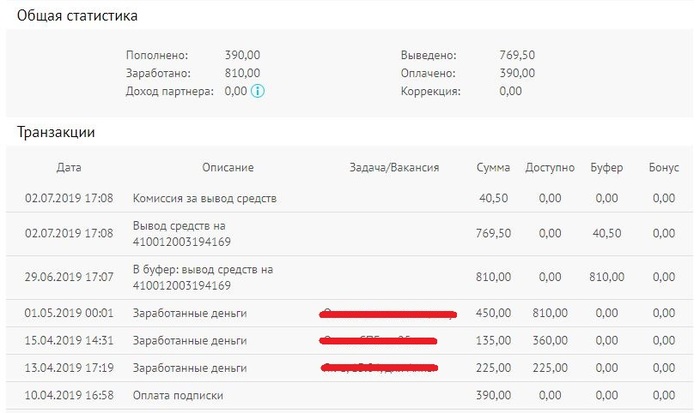Open redacted task link in 15.04.2019 row
The height and width of the screenshot is (413, 700).
tap(380, 341)
